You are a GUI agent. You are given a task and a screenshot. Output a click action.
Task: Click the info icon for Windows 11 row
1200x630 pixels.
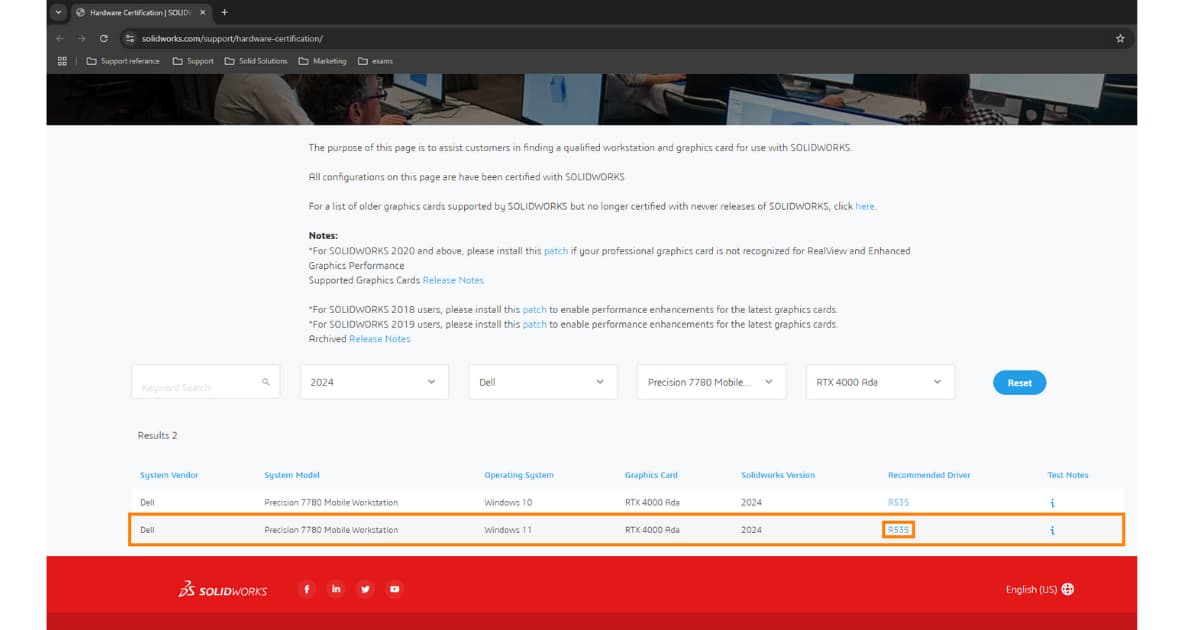[1052, 530]
